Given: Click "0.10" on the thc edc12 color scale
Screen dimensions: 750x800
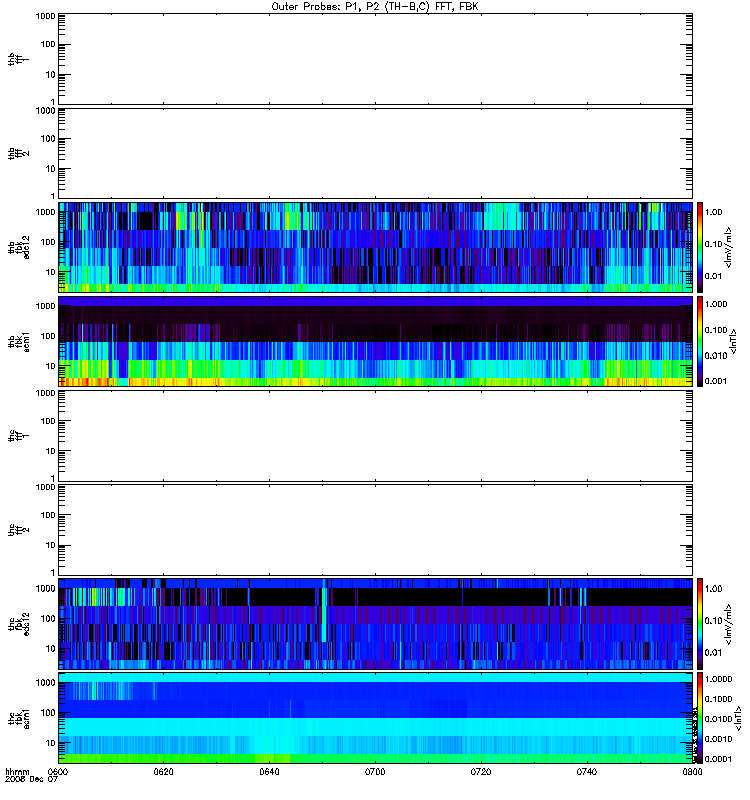Looking at the screenshot, I should point(713,620).
